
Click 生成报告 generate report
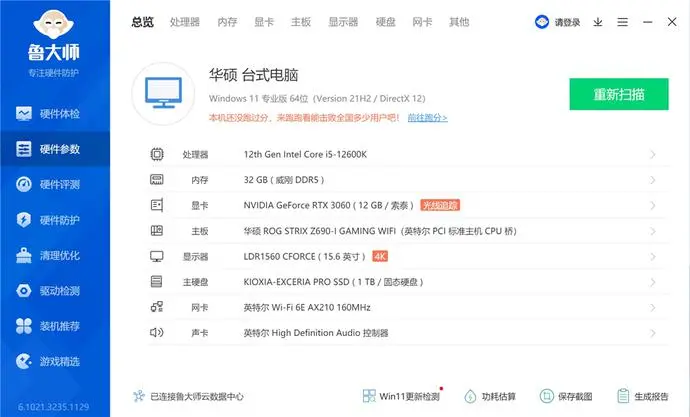coord(642,396)
